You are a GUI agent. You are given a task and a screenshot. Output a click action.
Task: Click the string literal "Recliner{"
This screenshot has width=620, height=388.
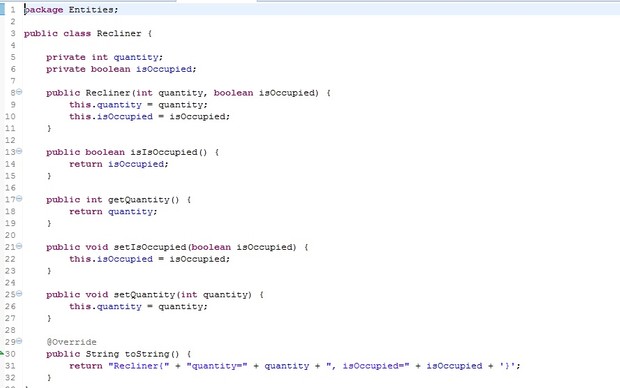click(x=139, y=366)
